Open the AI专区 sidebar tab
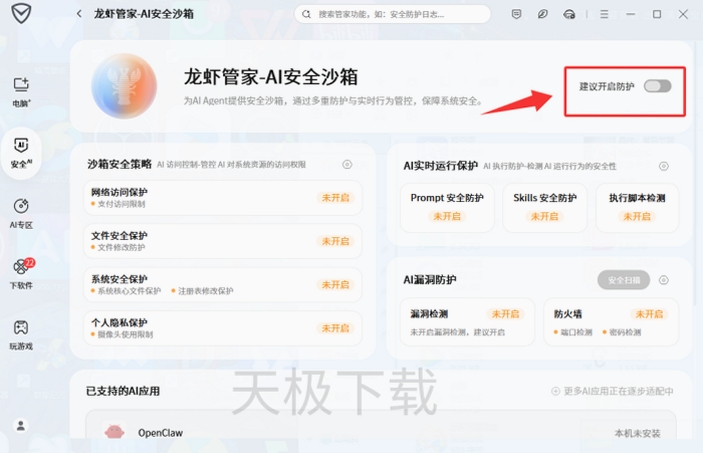This screenshot has height=453, width=703. tap(21, 213)
